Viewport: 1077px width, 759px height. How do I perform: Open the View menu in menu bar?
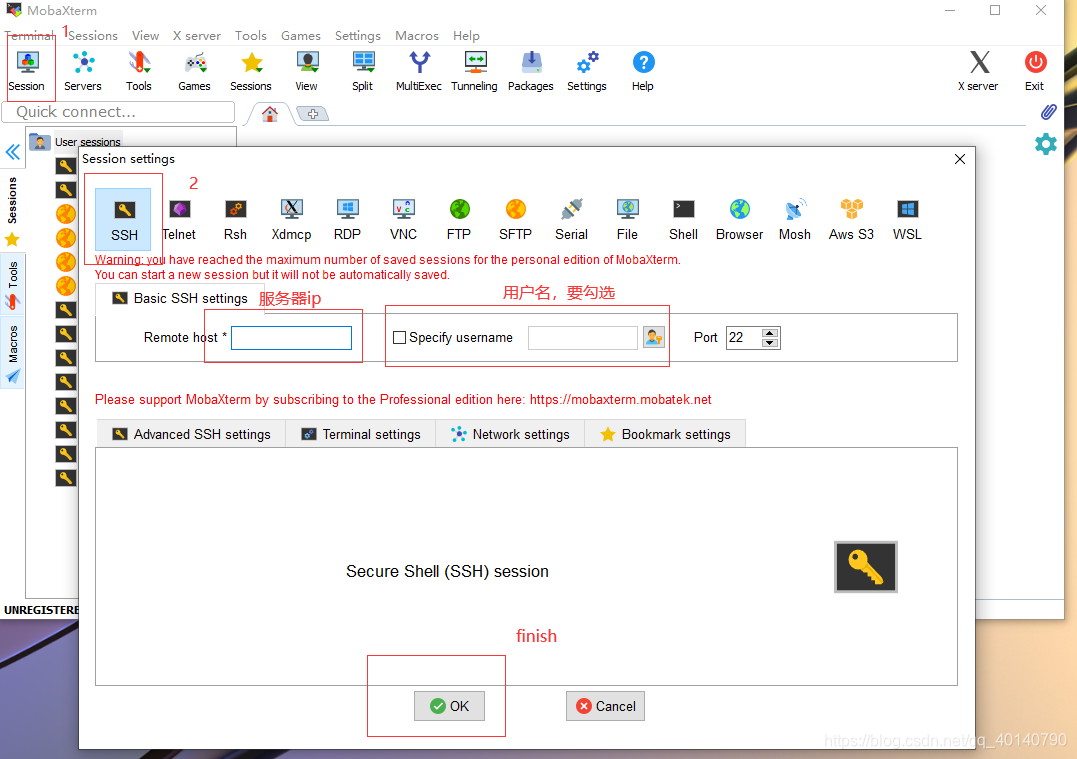click(145, 36)
